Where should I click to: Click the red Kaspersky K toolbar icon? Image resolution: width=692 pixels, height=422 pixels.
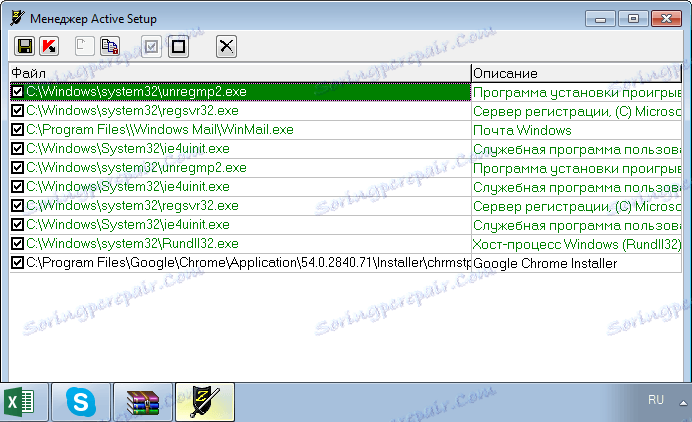click(x=49, y=46)
